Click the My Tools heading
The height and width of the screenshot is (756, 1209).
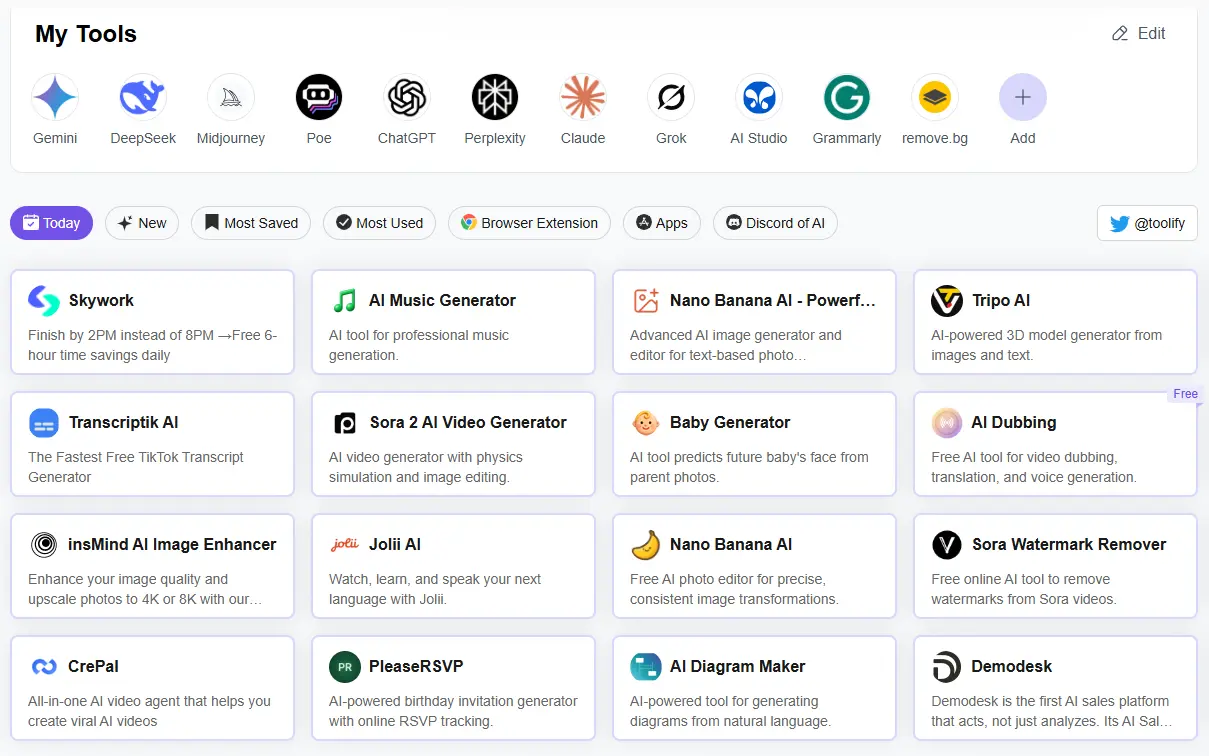(86, 33)
